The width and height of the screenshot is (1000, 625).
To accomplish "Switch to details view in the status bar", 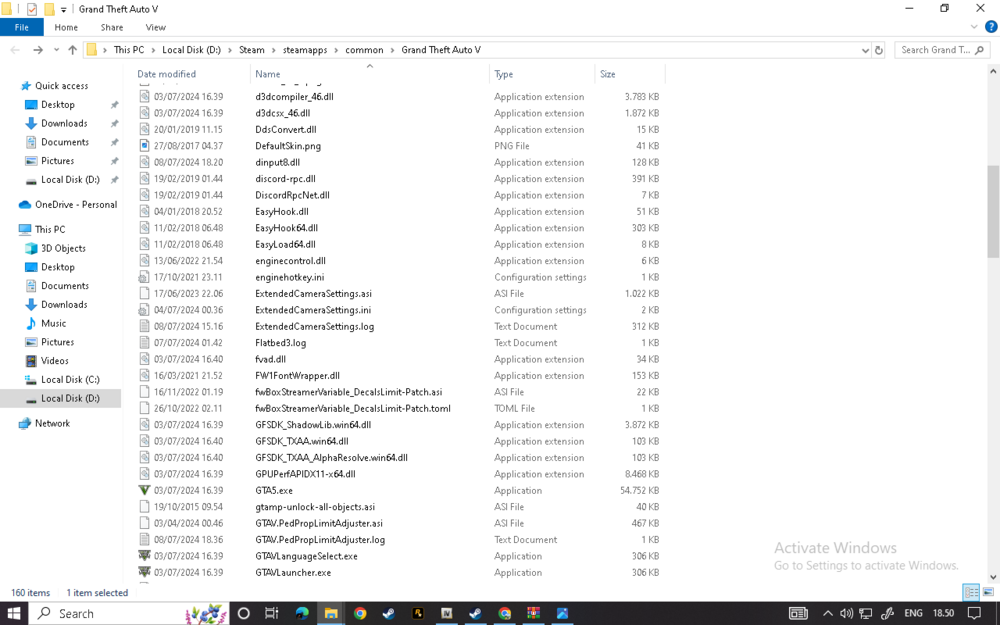I will 969,591.
